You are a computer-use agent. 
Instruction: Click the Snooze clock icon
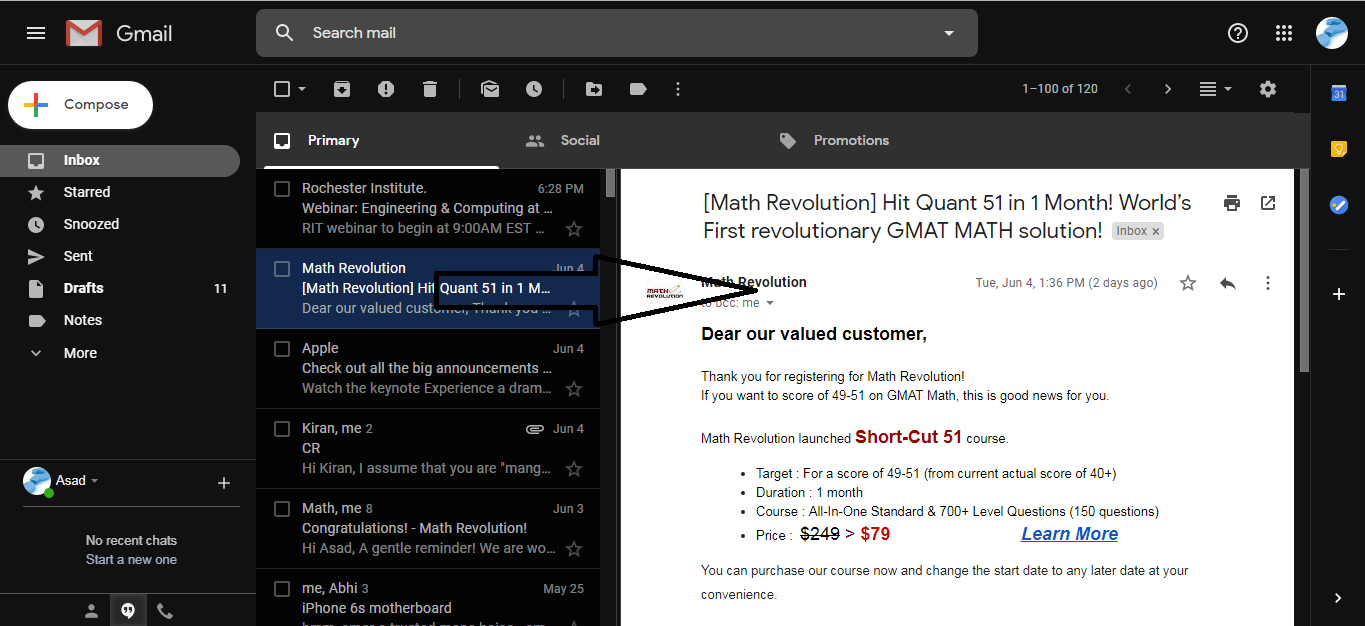tap(534, 89)
